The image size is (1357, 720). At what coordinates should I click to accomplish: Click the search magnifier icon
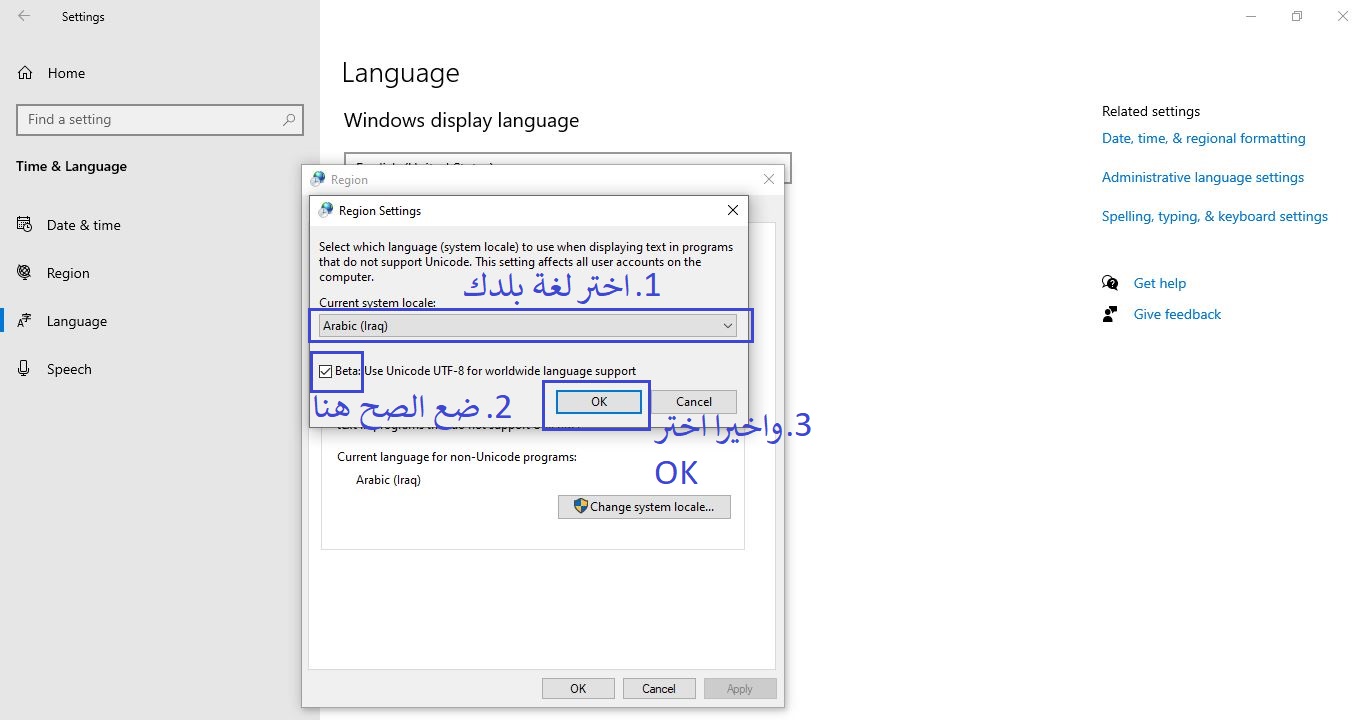pyautogui.click(x=289, y=119)
